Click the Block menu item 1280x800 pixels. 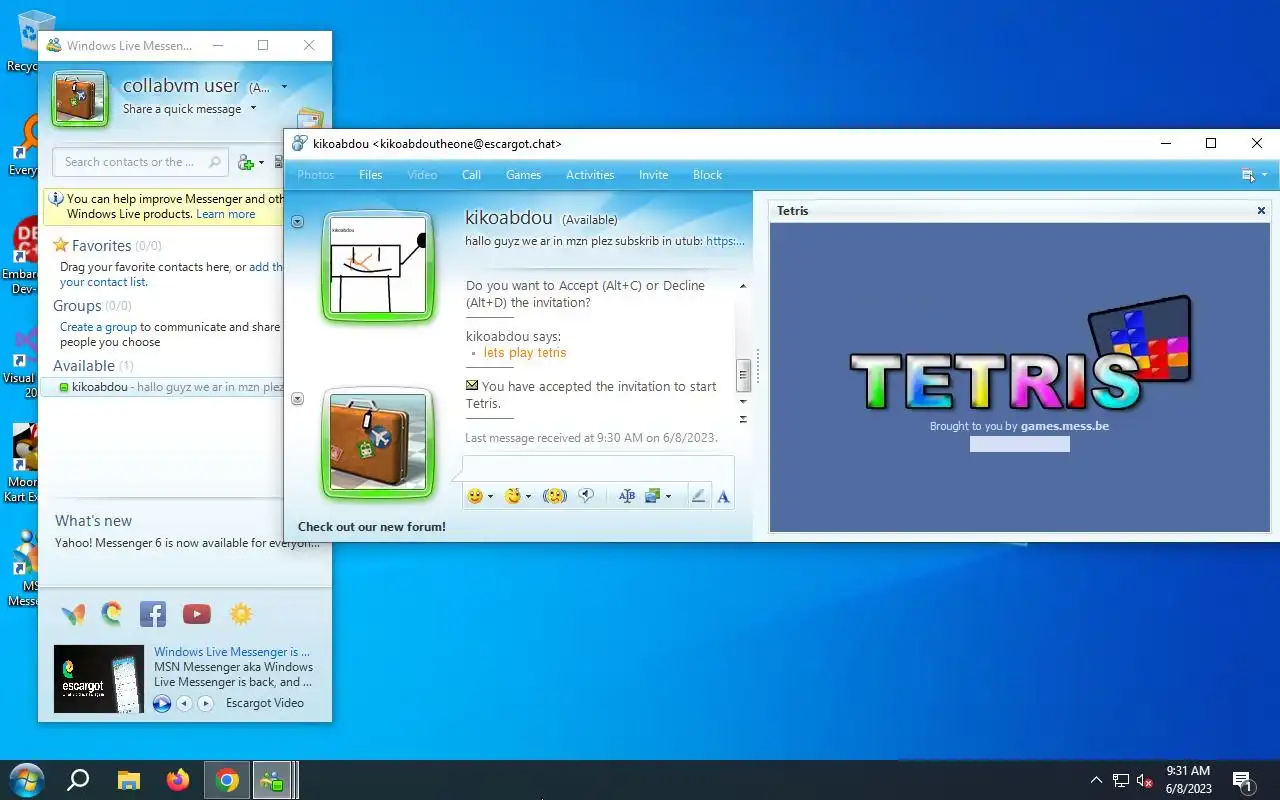(x=707, y=174)
